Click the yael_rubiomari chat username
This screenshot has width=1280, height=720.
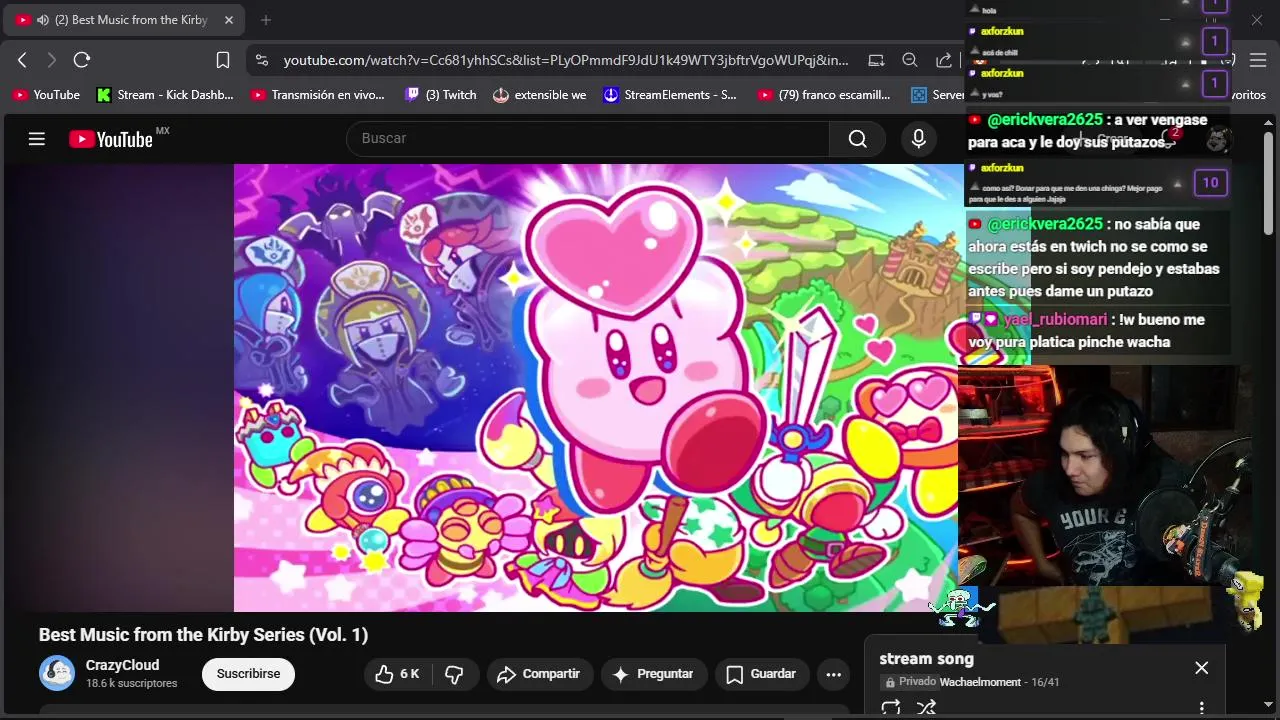pos(1055,319)
